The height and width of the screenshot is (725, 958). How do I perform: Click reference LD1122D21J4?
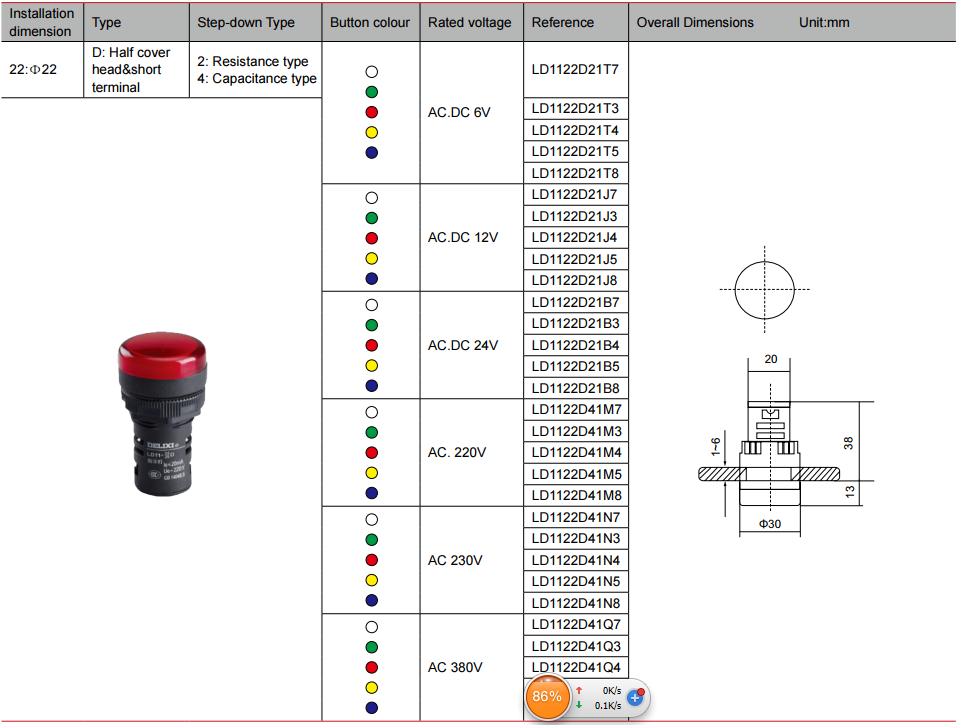pos(574,238)
